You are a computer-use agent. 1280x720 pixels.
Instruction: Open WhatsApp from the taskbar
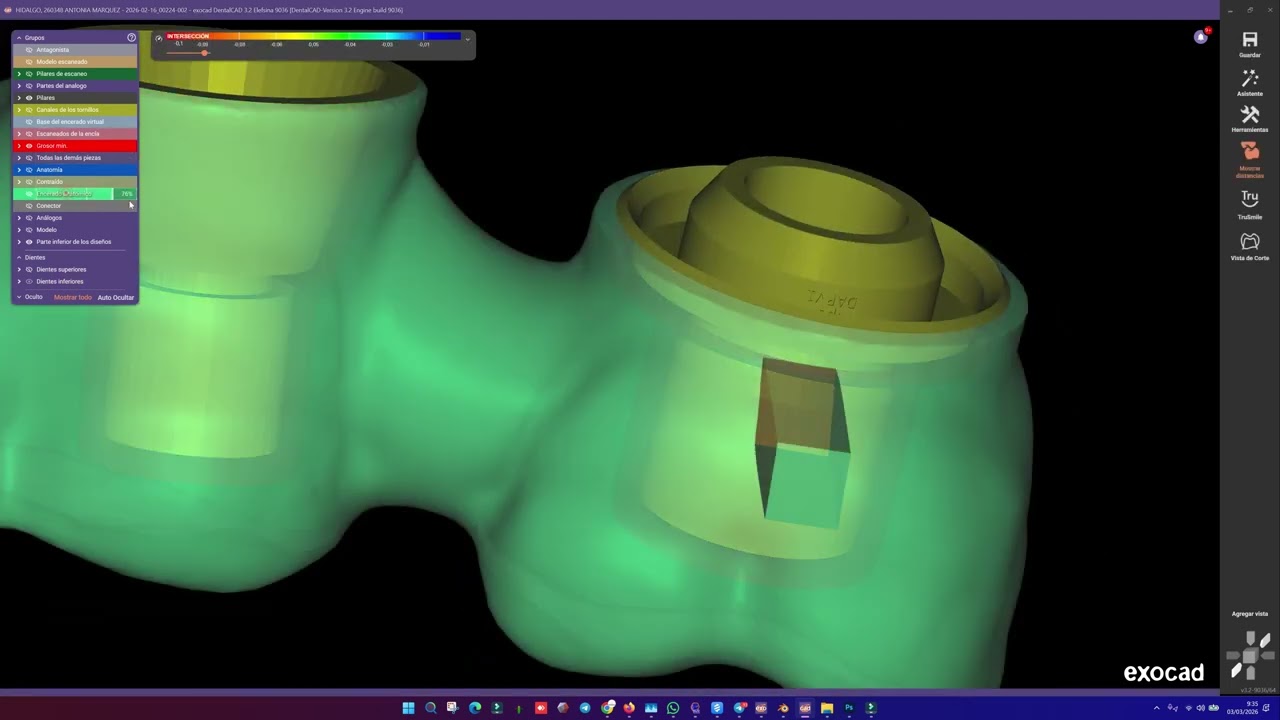tap(673, 708)
